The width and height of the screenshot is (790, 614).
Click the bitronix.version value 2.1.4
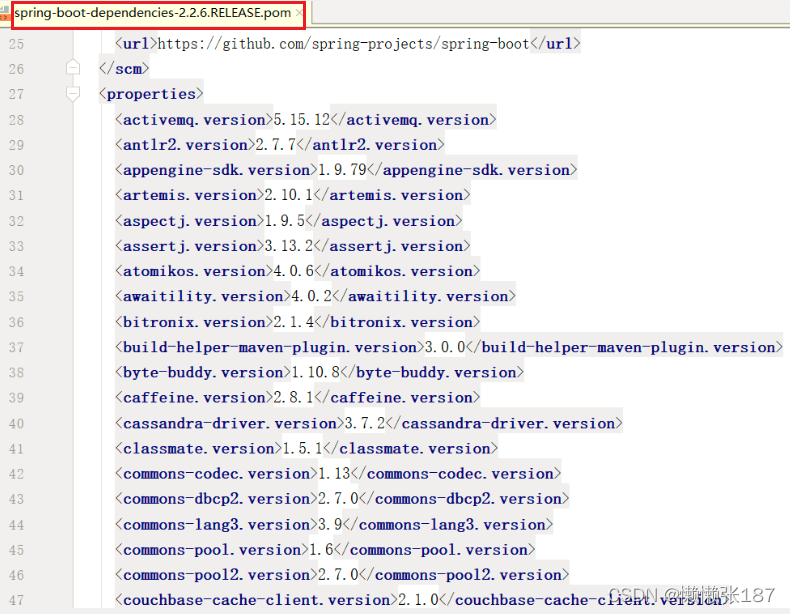click(294, 322)
